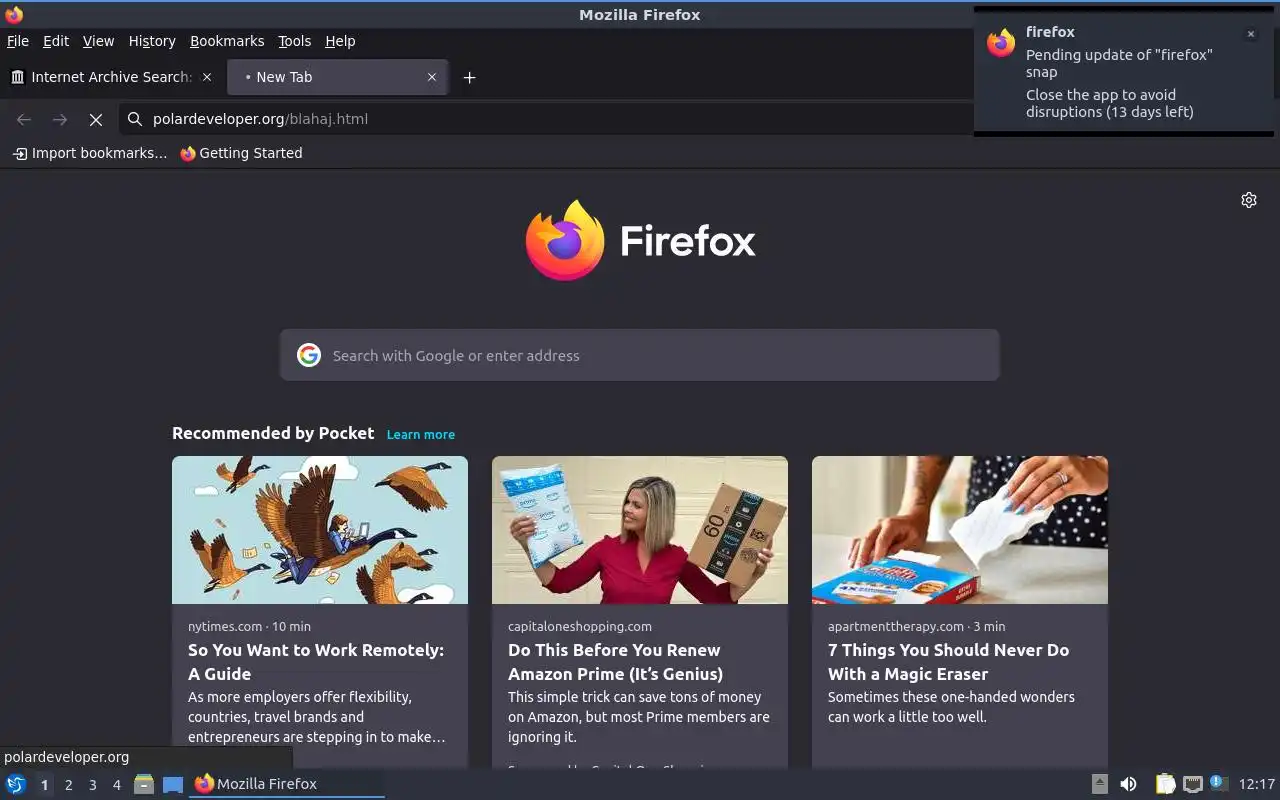1280x800 pixels.
Task: Open the Help menu
Action: pyautogui.click(x=340, y=41)
